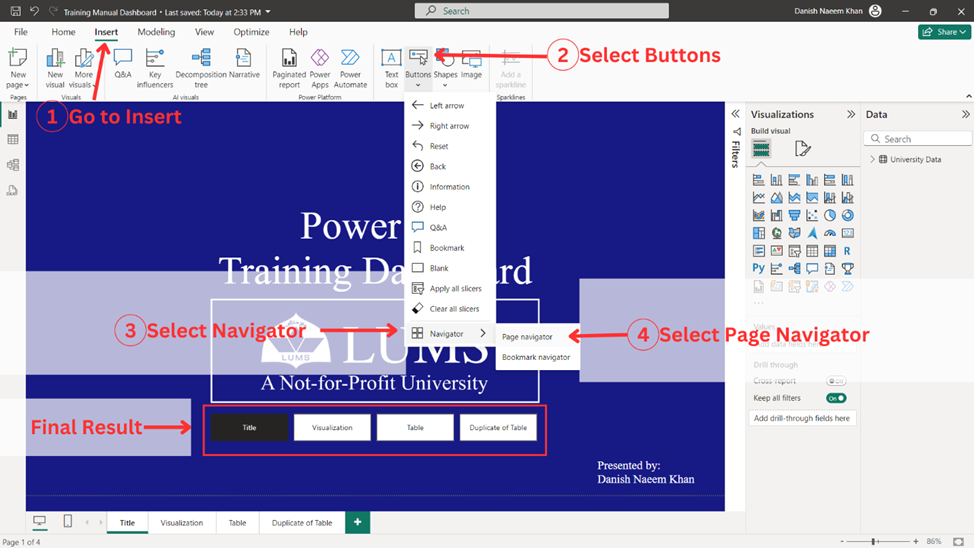Select Page navigator from submenu
Screen dimensions: 974x548
tap(537, 337)
